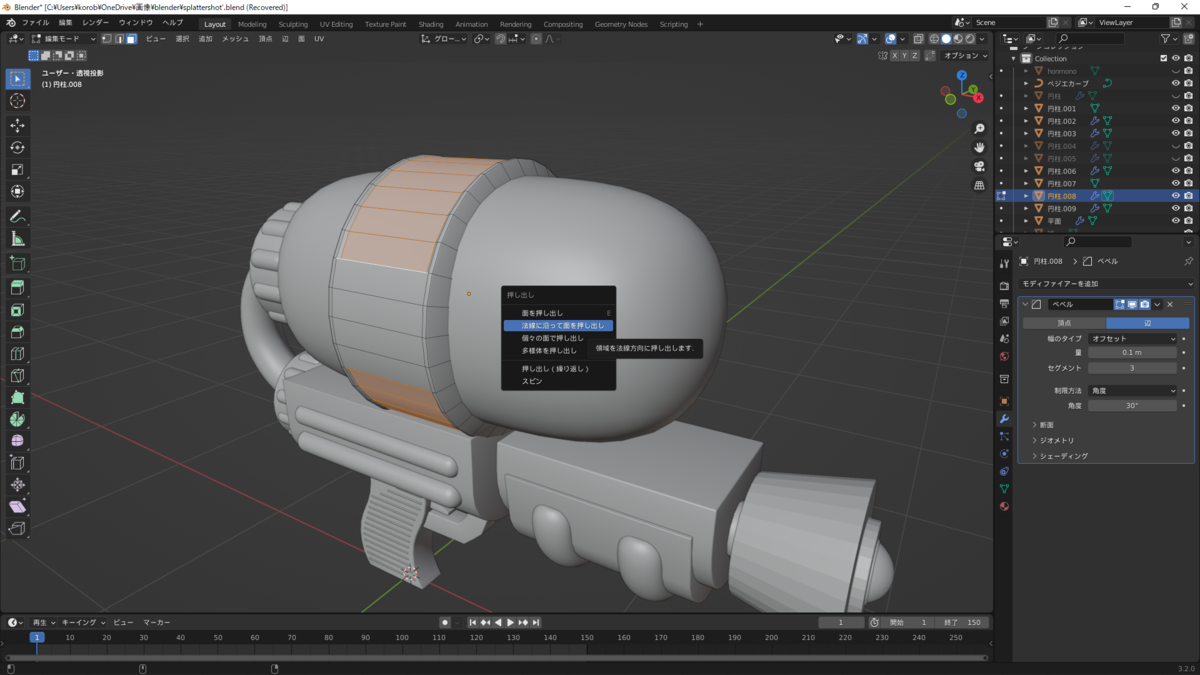Jump to timeline start frame
The height and width of the screenshot is (675, 1200).
(x=473, y=622)
